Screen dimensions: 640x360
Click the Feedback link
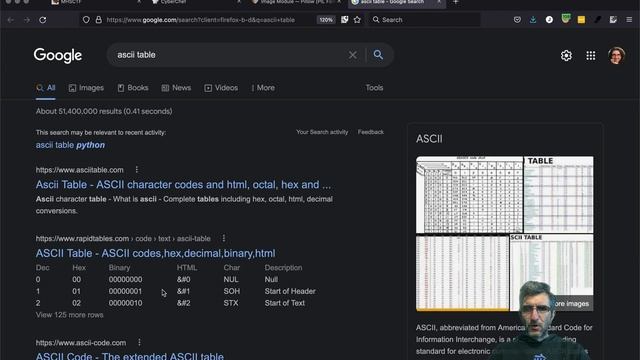tap(371, 132)
